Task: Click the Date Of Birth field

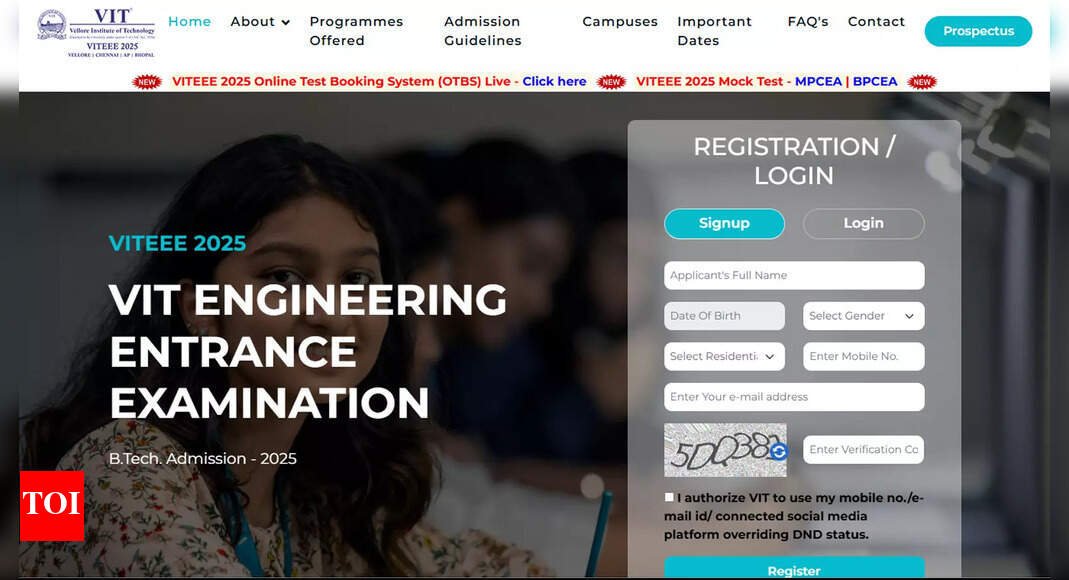Action: point(724,316)
